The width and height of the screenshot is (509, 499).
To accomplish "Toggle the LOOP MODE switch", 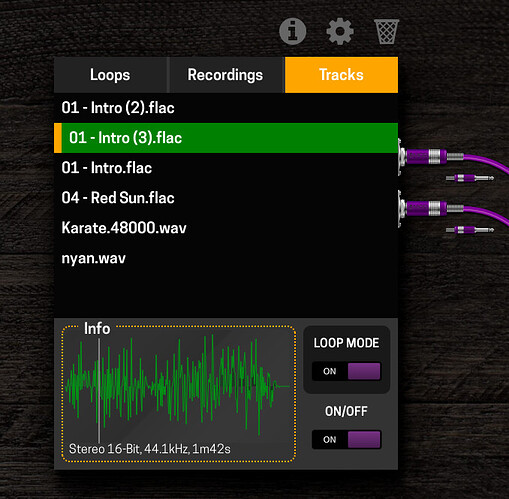I will (x=346, y=371).
